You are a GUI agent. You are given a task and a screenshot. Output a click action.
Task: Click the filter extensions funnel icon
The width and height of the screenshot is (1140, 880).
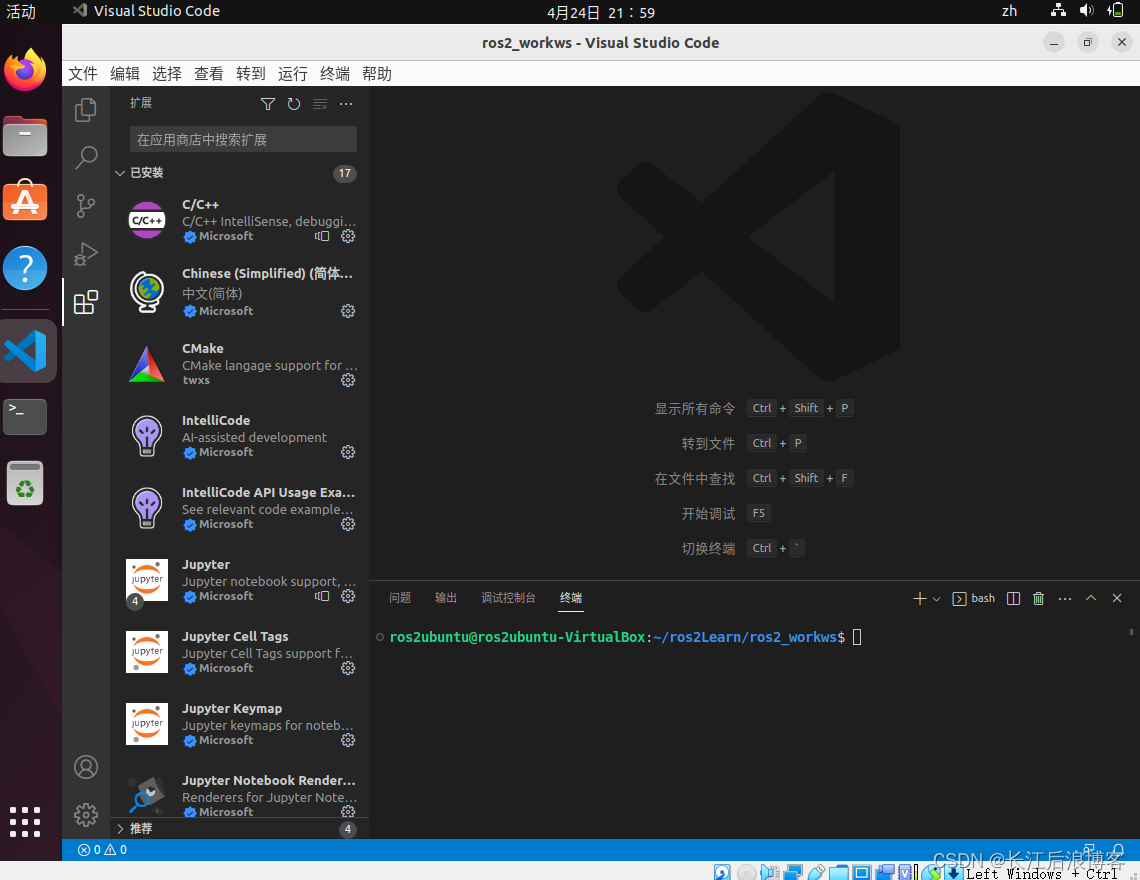267,103
